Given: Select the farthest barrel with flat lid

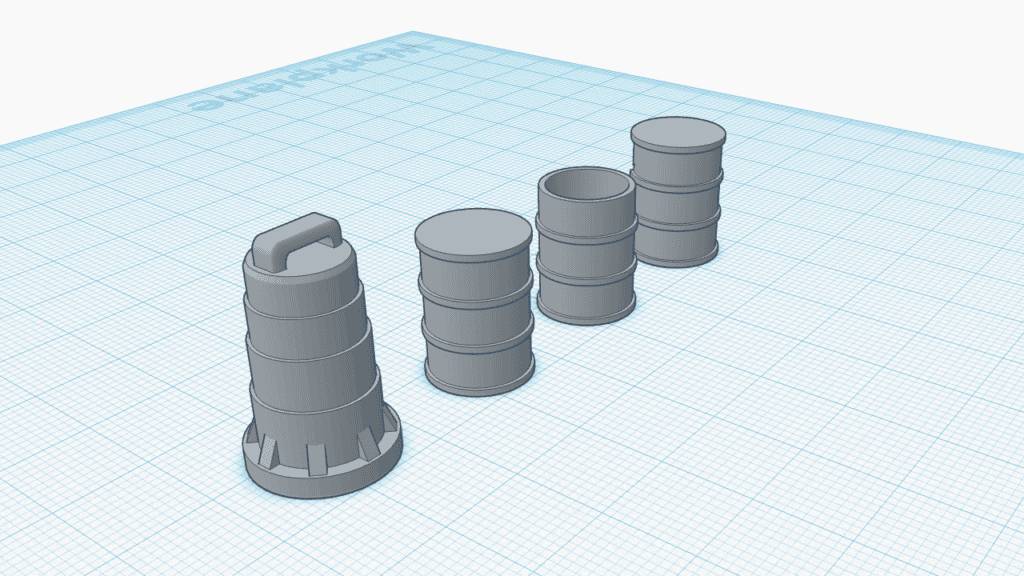Looking at the screenshot, I should pyautogui.click(x=677, y=191).
